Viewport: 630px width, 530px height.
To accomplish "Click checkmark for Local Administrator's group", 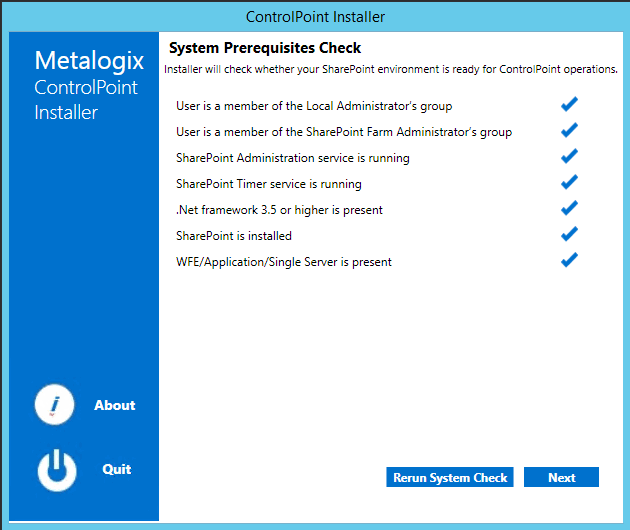I will pyautogui.click(x=569, y=104).
